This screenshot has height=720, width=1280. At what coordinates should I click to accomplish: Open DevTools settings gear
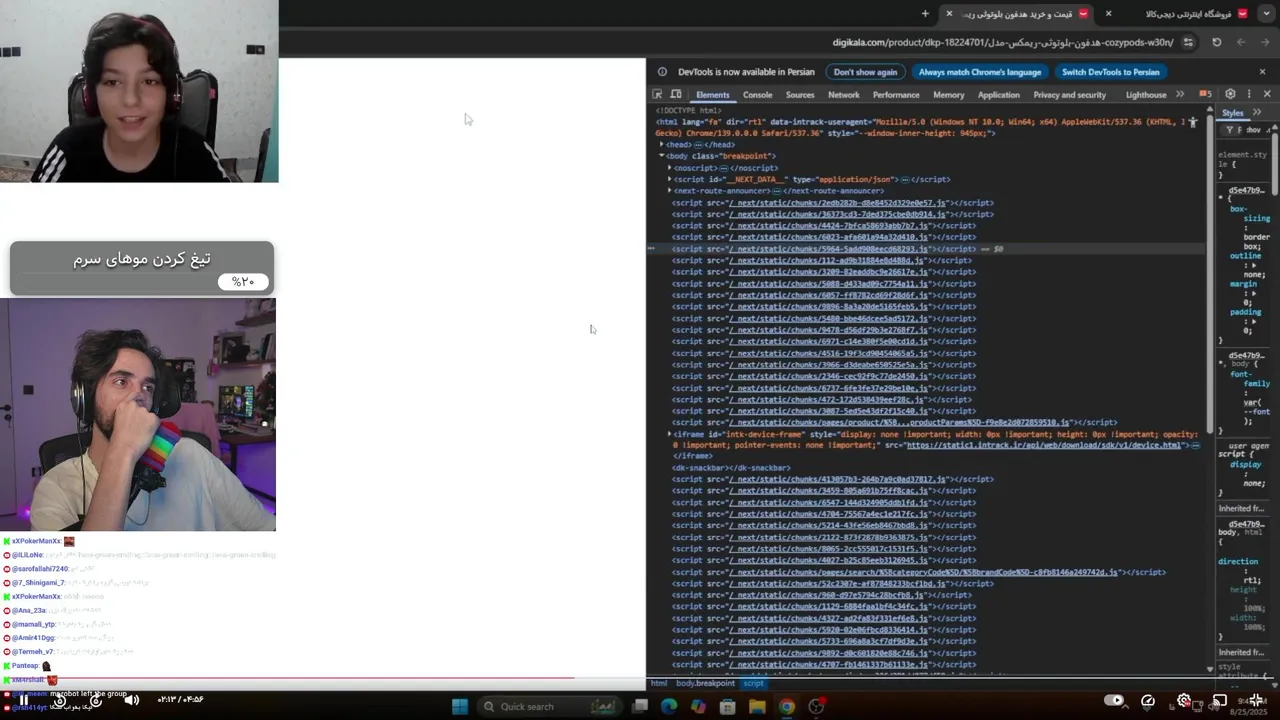1230,94
